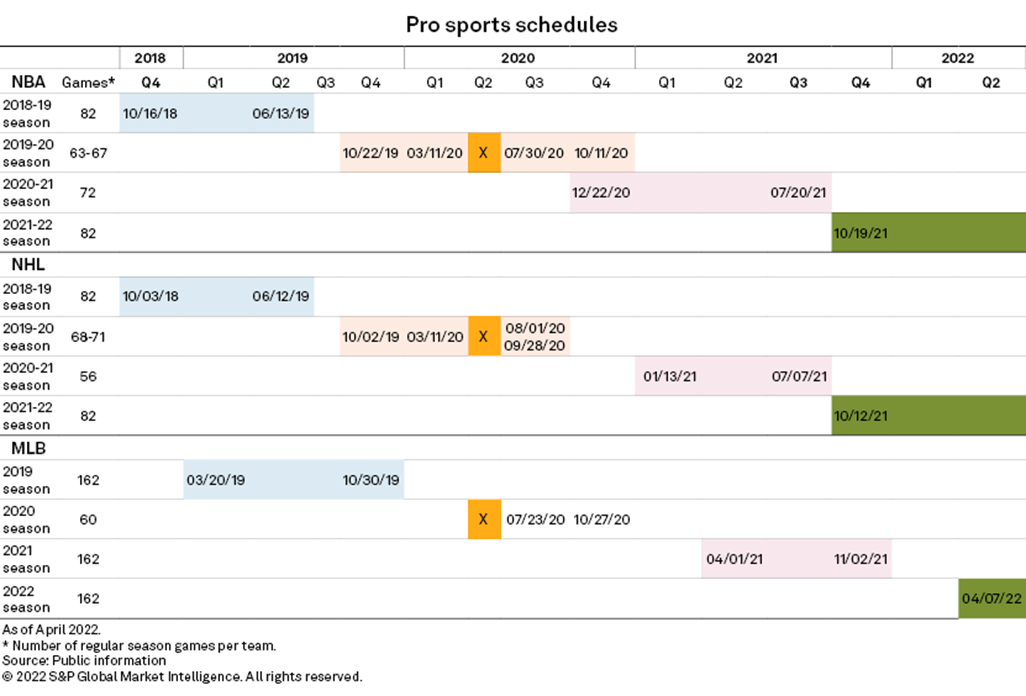Select the 11/02/21 MLB end date
Viewport: 1026px width, 696px height.
[861, 559]
